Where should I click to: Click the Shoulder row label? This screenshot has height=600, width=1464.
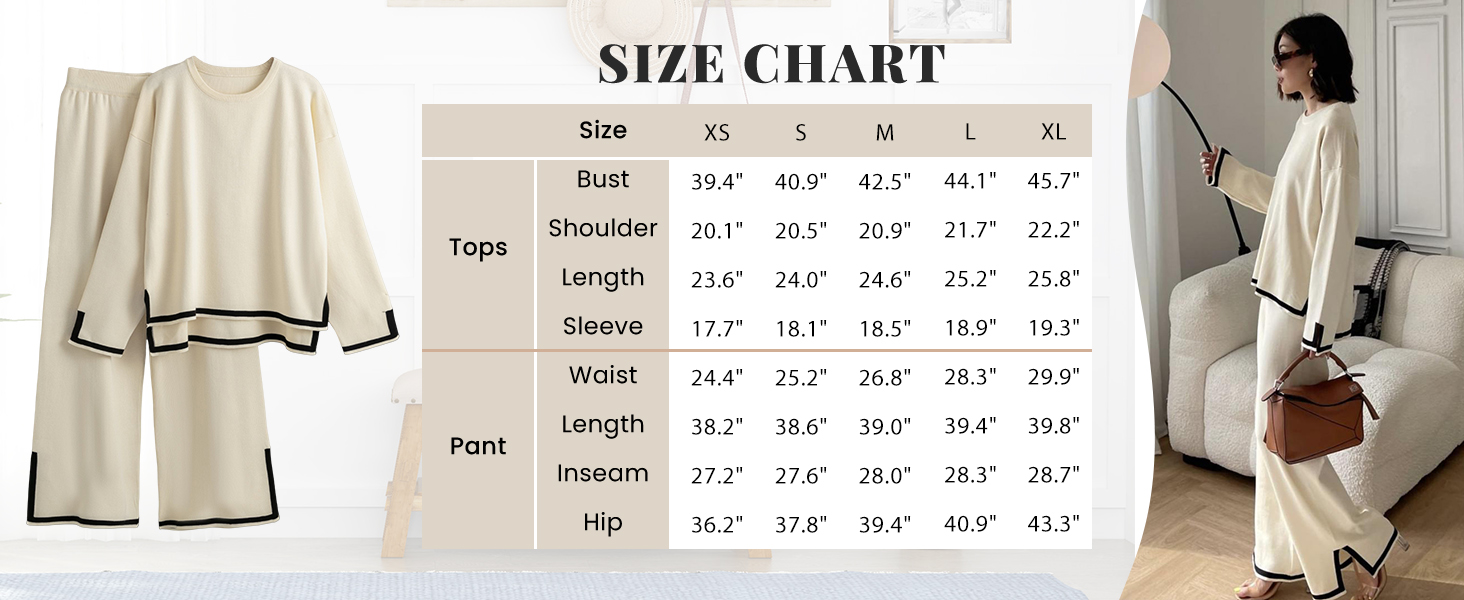tap(603, 229)
